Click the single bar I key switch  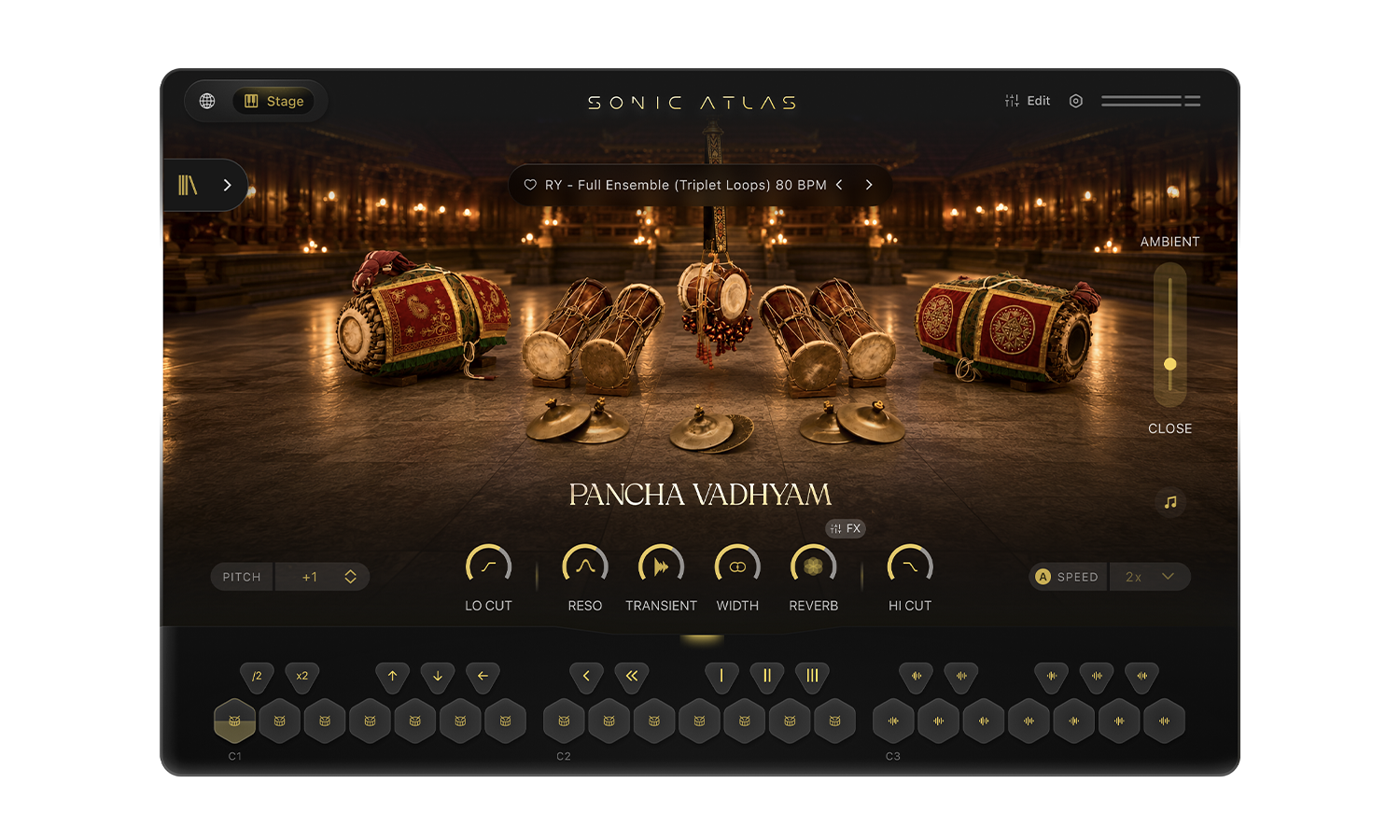pyautogui.click(x=721, y=676)
